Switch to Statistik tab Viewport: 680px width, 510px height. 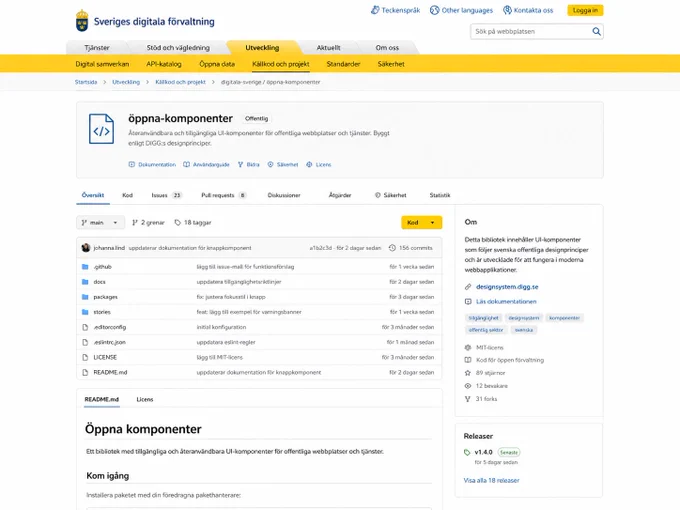440,195
